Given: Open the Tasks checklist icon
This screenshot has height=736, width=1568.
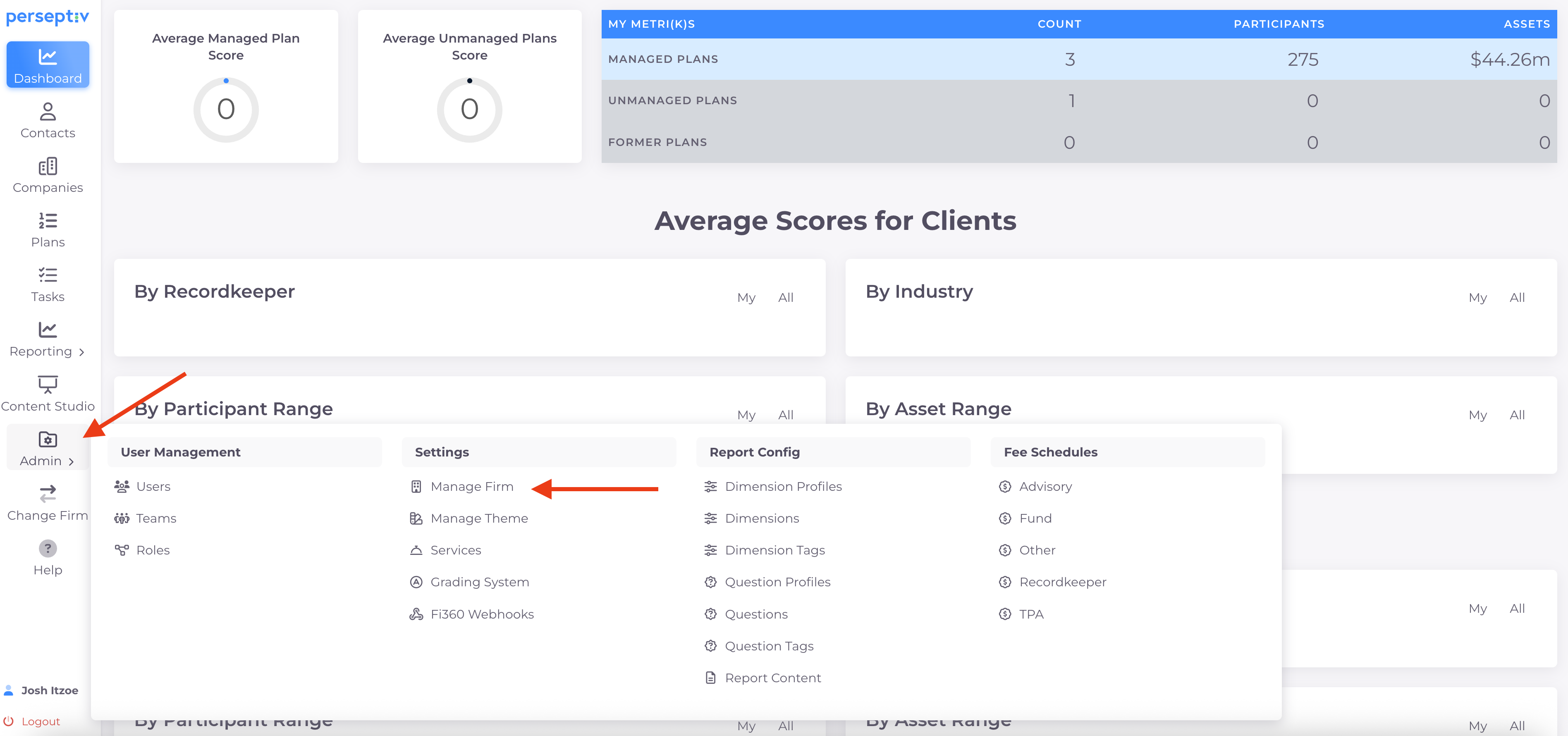Looking at the screenshot, I should tap(48, 275).
